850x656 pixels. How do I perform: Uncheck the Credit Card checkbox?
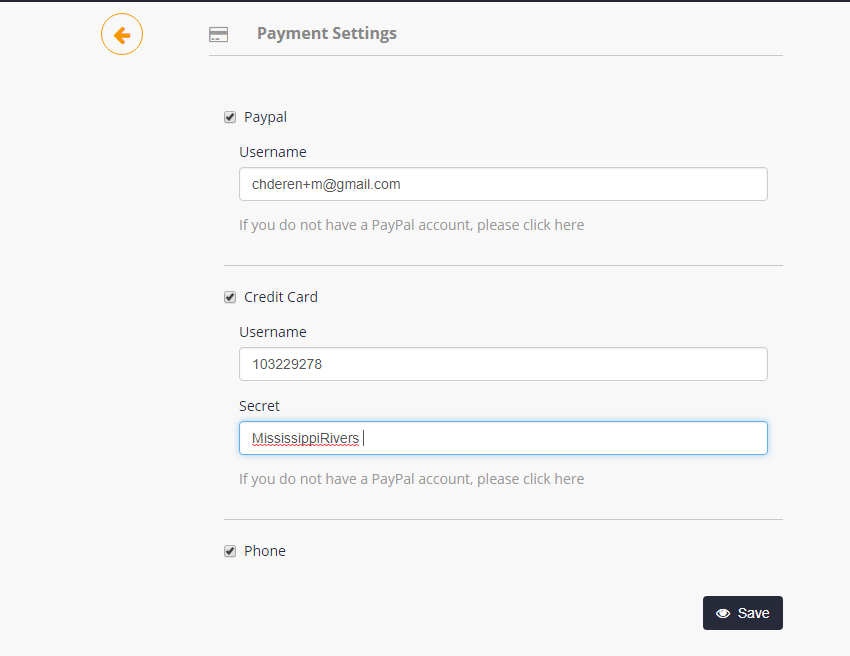click(230, 297)
